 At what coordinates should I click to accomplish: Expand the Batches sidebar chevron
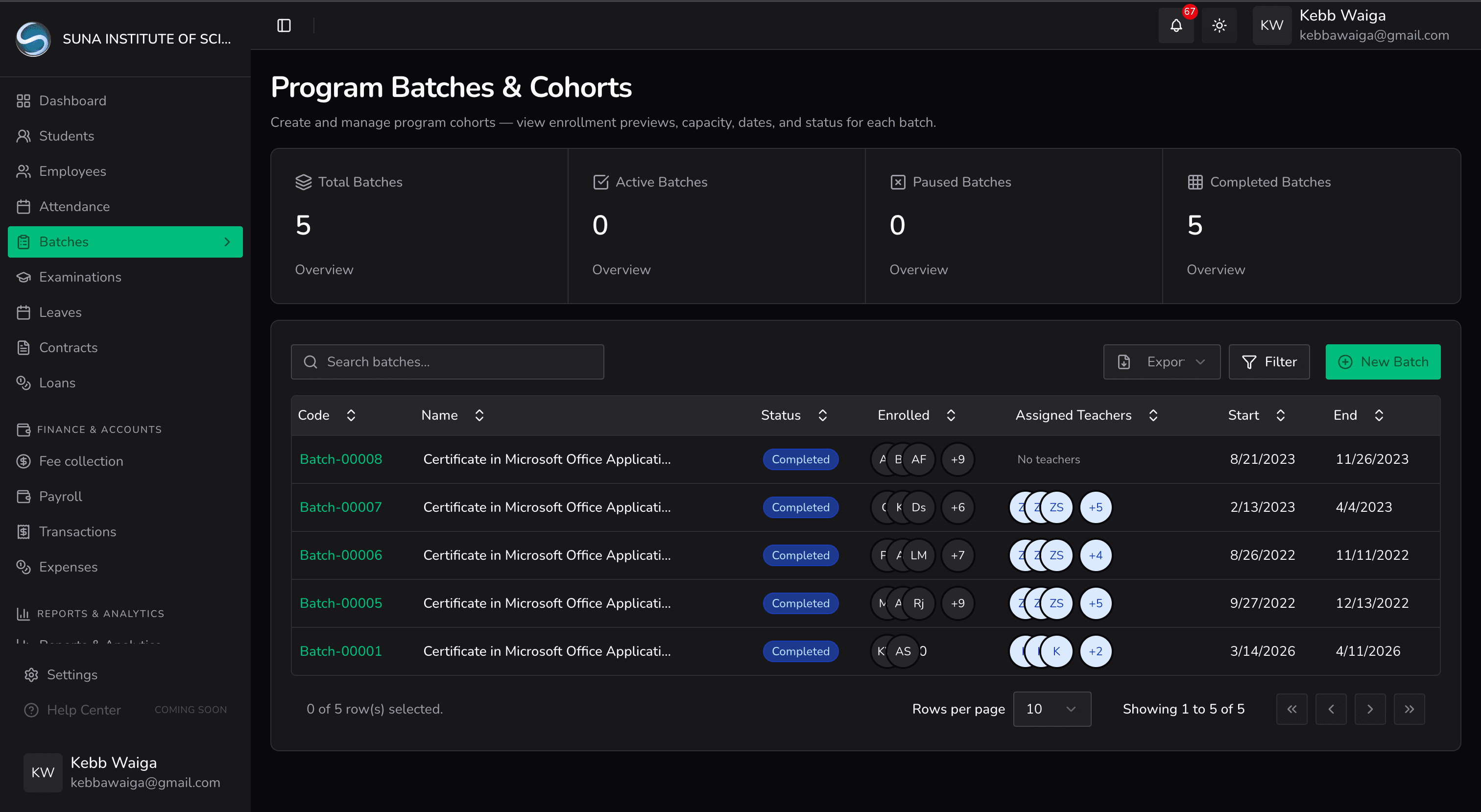227,241
